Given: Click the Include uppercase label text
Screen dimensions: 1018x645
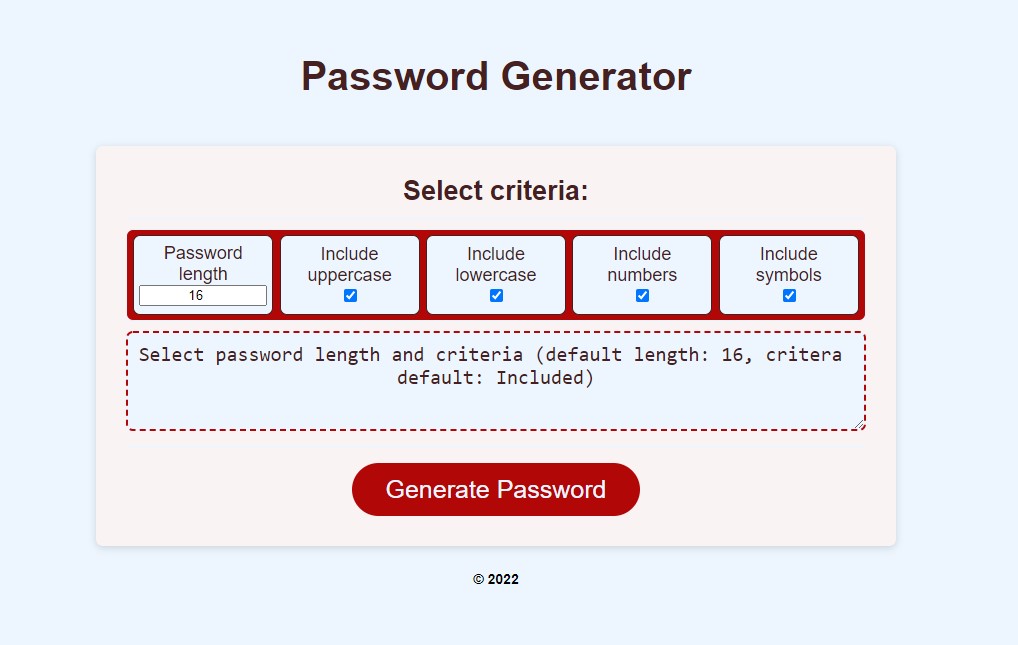Looking at the screenshot, I should point(349,264).
